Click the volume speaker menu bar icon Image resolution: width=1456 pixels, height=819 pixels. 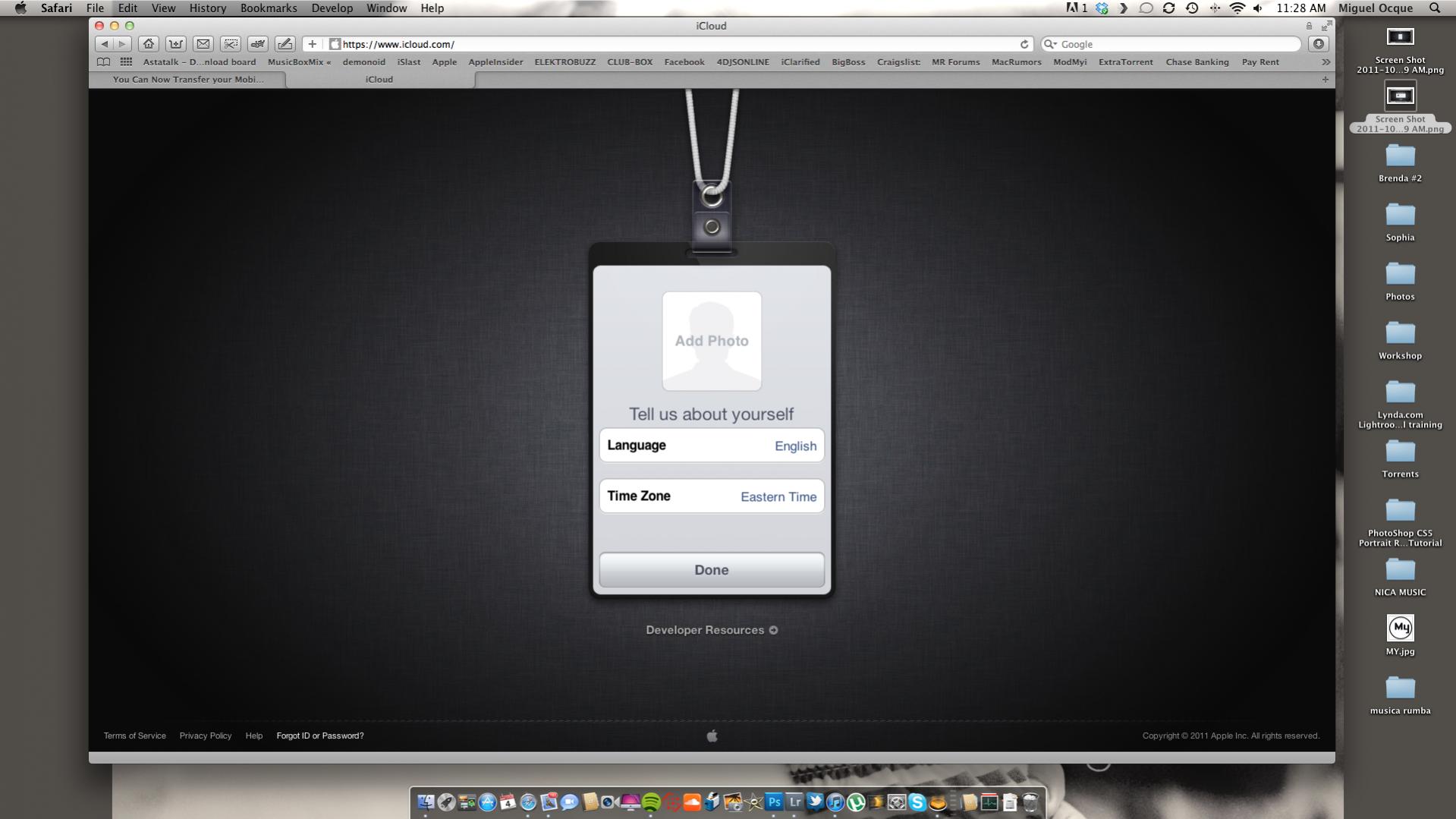click(x=1258, y=8)
